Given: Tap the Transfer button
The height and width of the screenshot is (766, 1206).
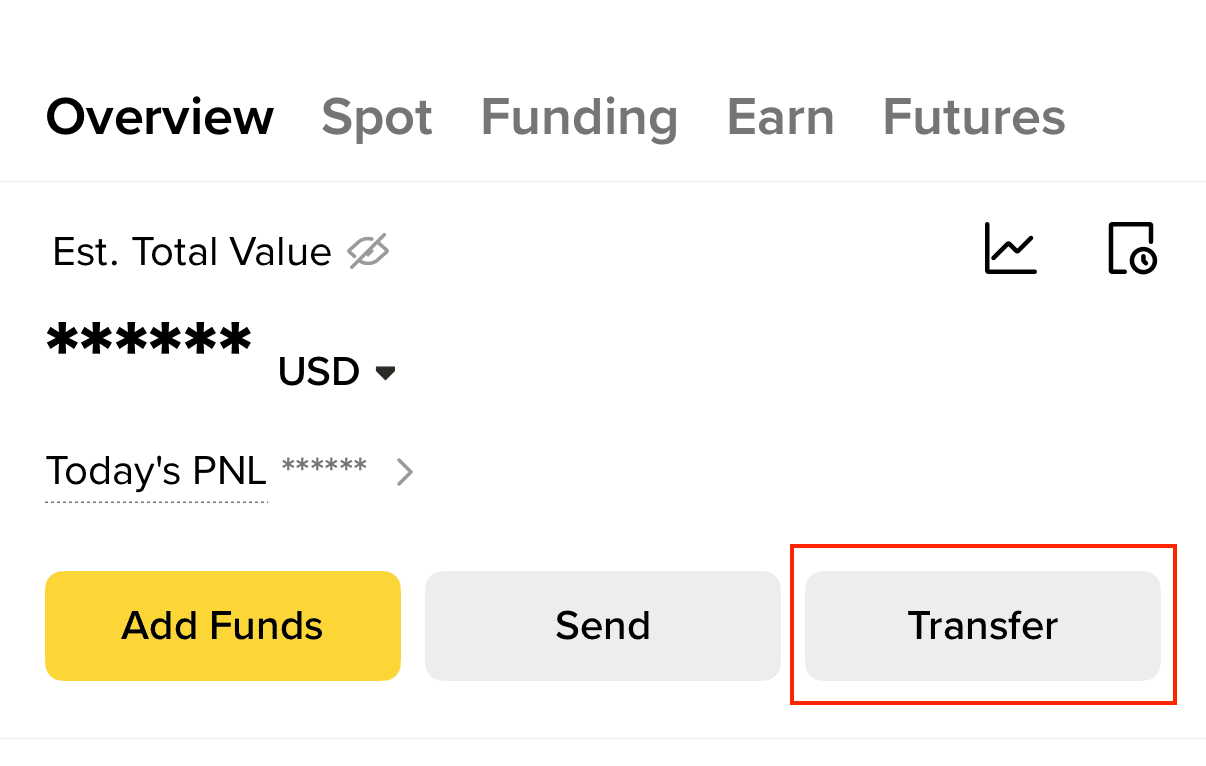Looking at the screenshot, I should pyautogui.click(x=982, y=626).
